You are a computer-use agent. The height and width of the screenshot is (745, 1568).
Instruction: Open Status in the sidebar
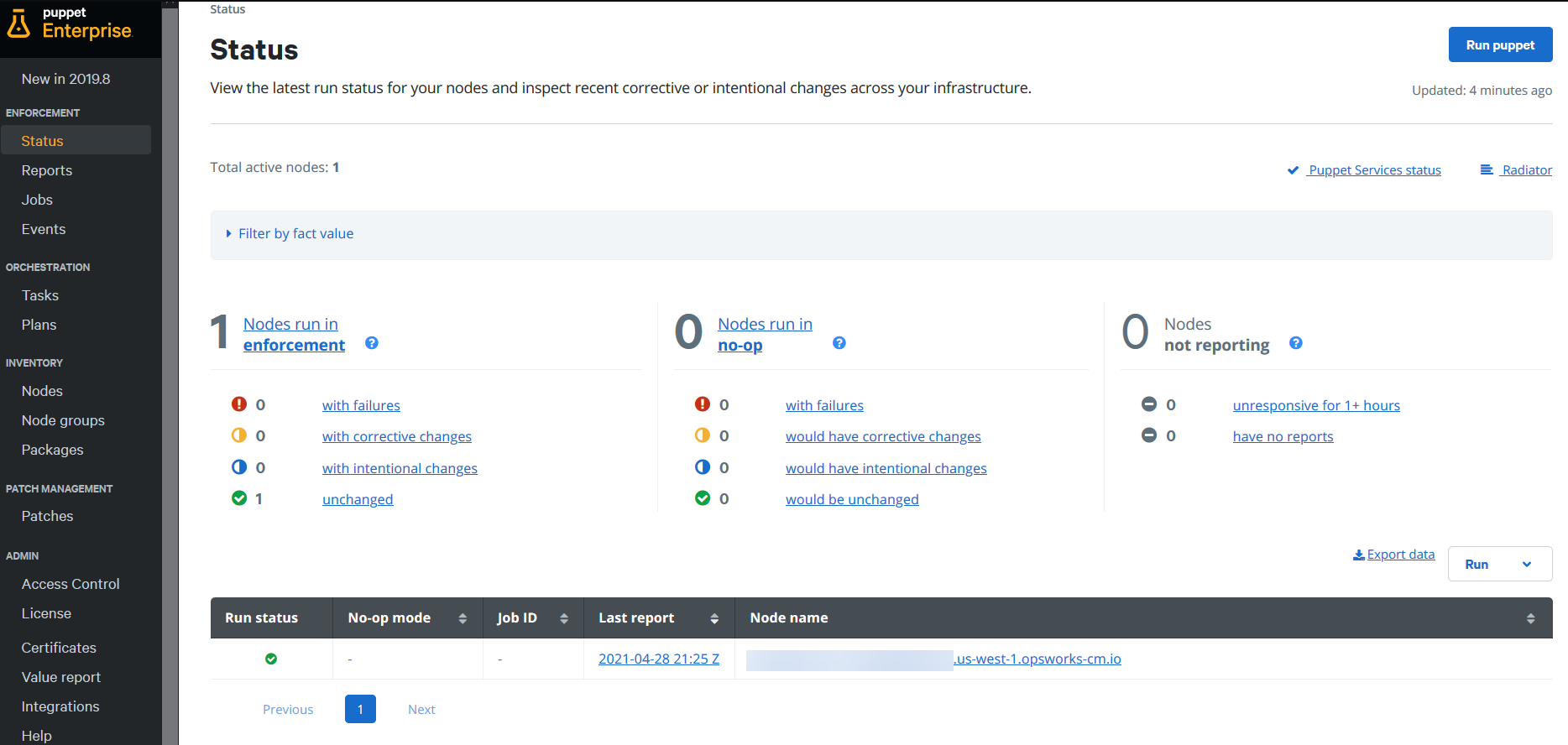[76, 141]
